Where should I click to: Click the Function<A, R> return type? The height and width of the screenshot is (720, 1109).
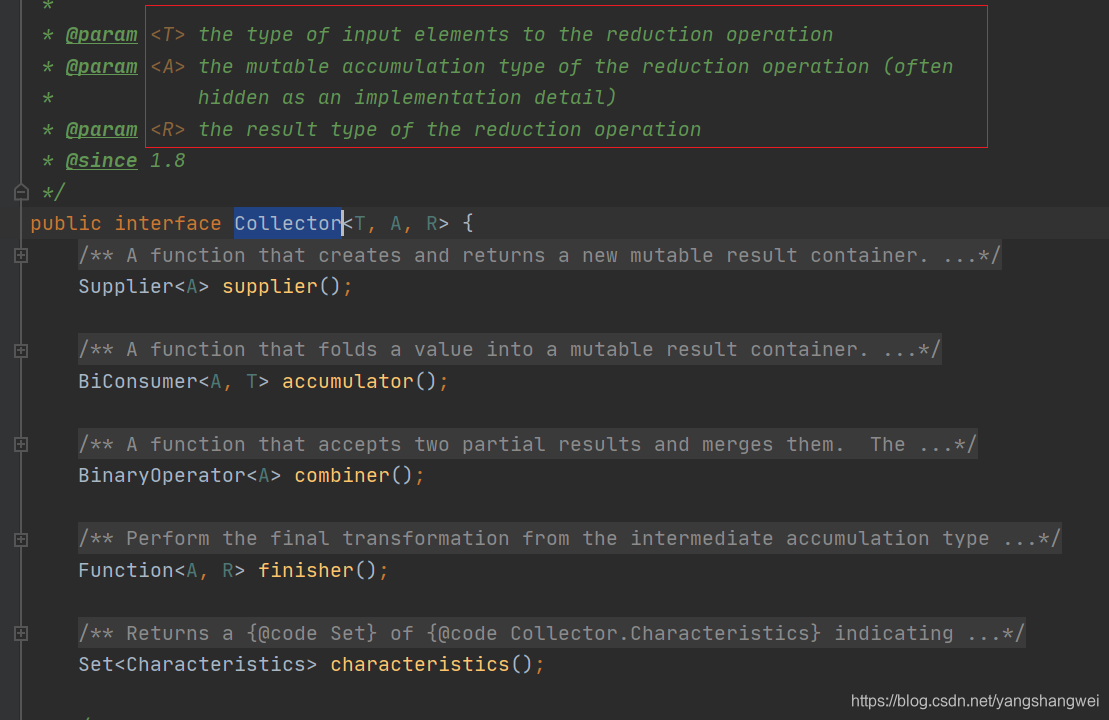coord(161,570)
